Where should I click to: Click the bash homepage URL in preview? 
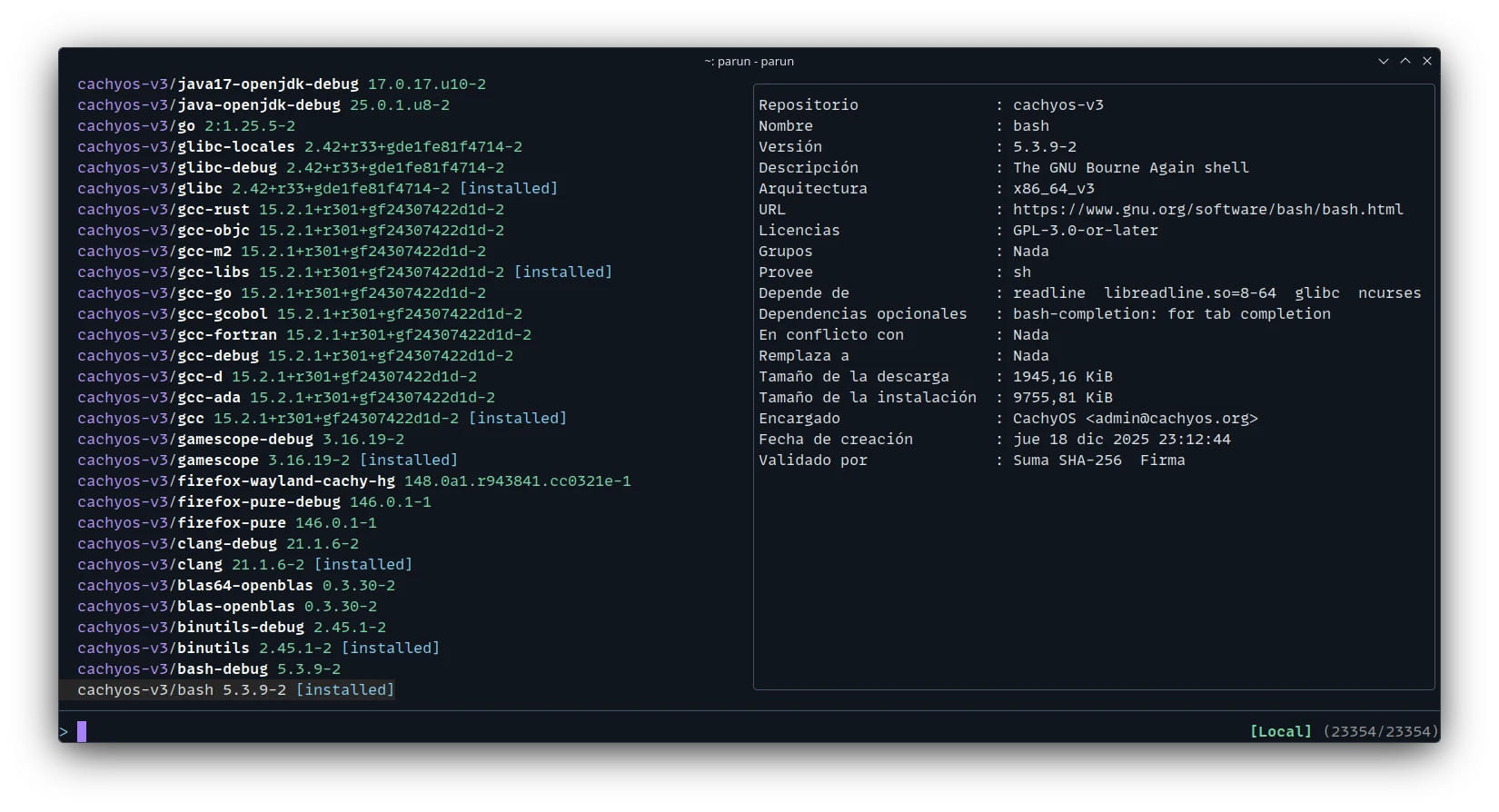click(x=1208, y=210)
